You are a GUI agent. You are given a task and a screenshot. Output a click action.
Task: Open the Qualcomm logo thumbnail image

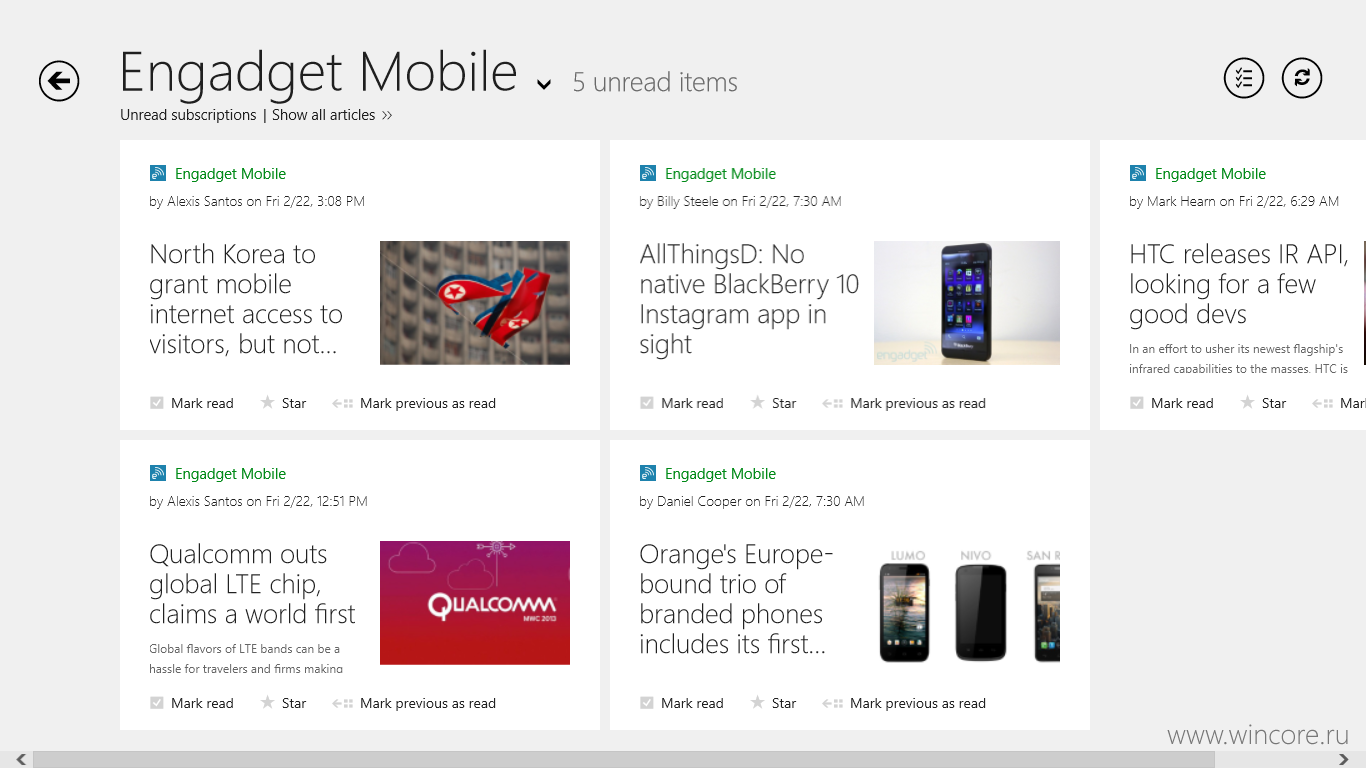tap(475, 603)
